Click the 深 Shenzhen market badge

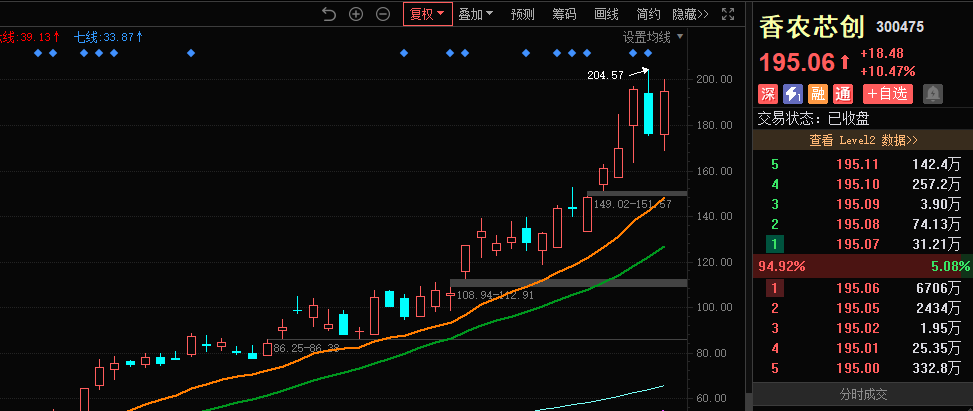tap(768, 93)
